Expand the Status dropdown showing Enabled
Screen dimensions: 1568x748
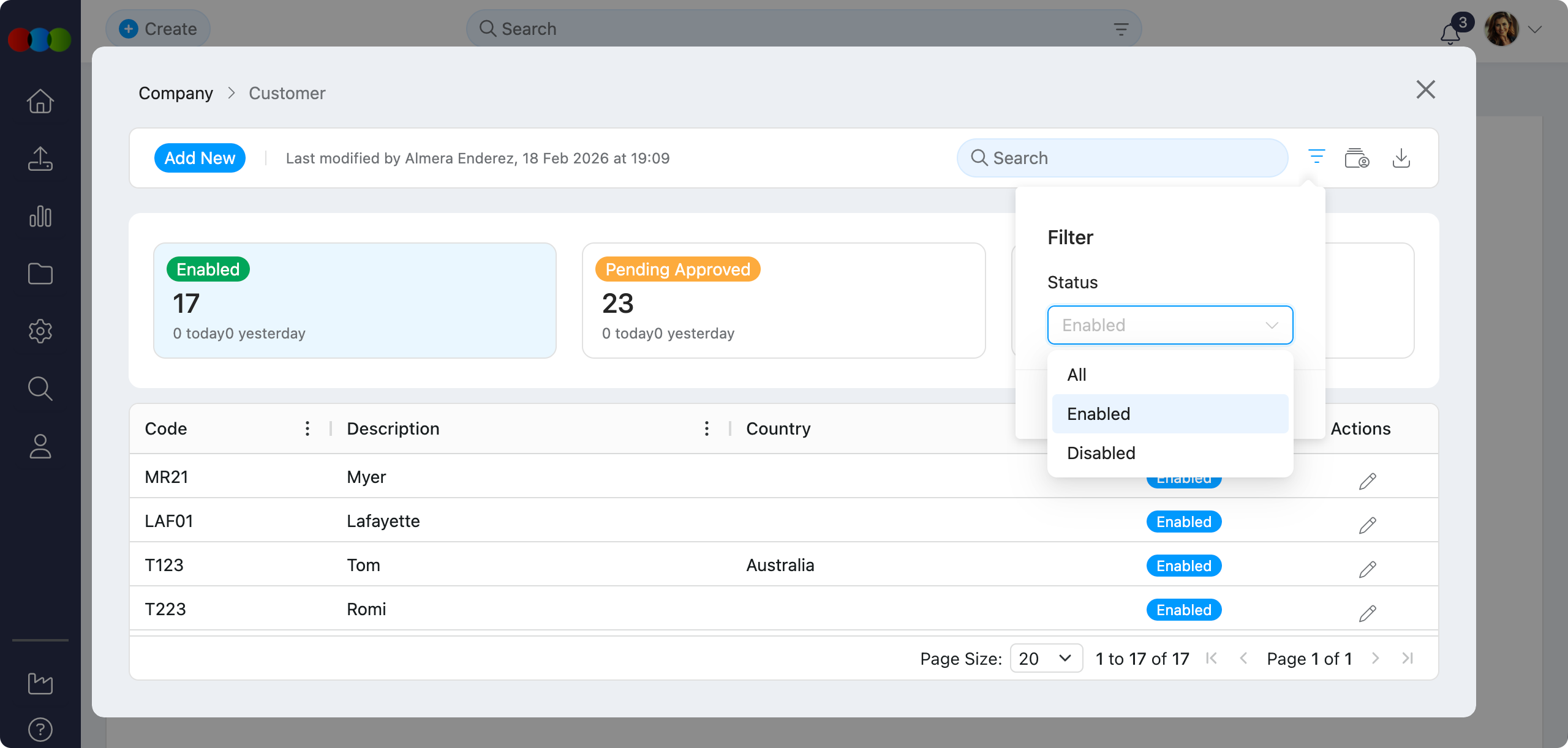point(1170,325)
